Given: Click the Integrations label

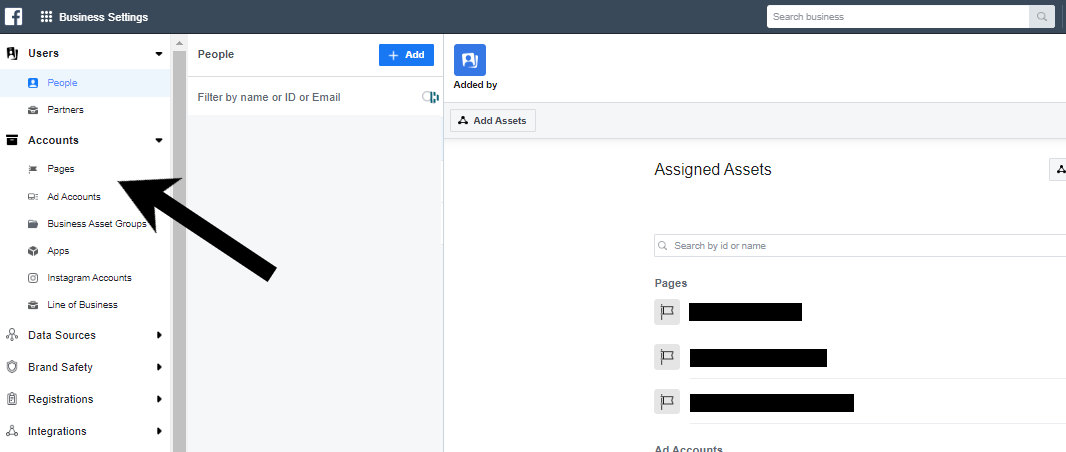Looking at the screenshot, I should tap(57, 431).
